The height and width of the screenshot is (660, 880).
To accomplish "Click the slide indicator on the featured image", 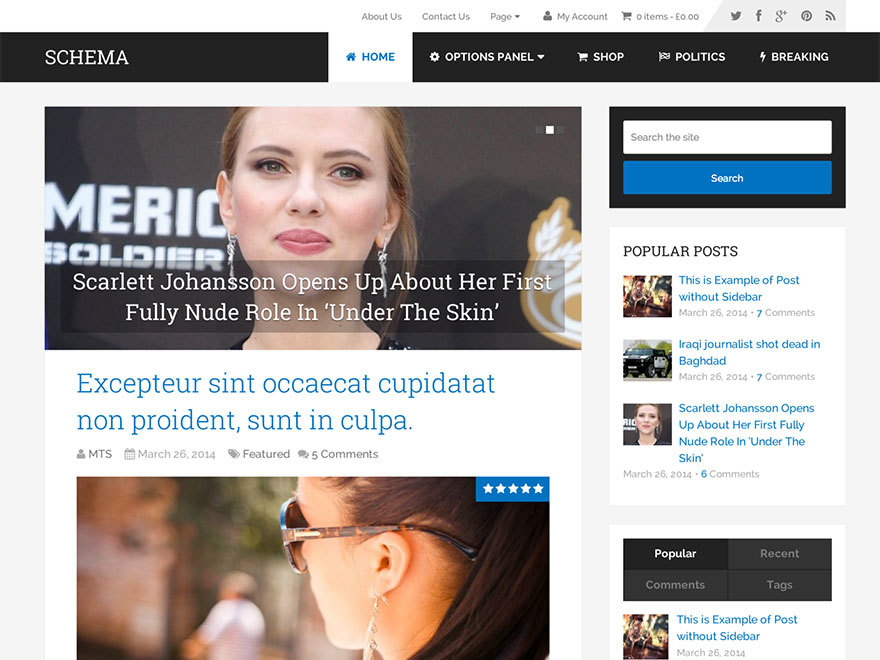I will coord(548,130).
